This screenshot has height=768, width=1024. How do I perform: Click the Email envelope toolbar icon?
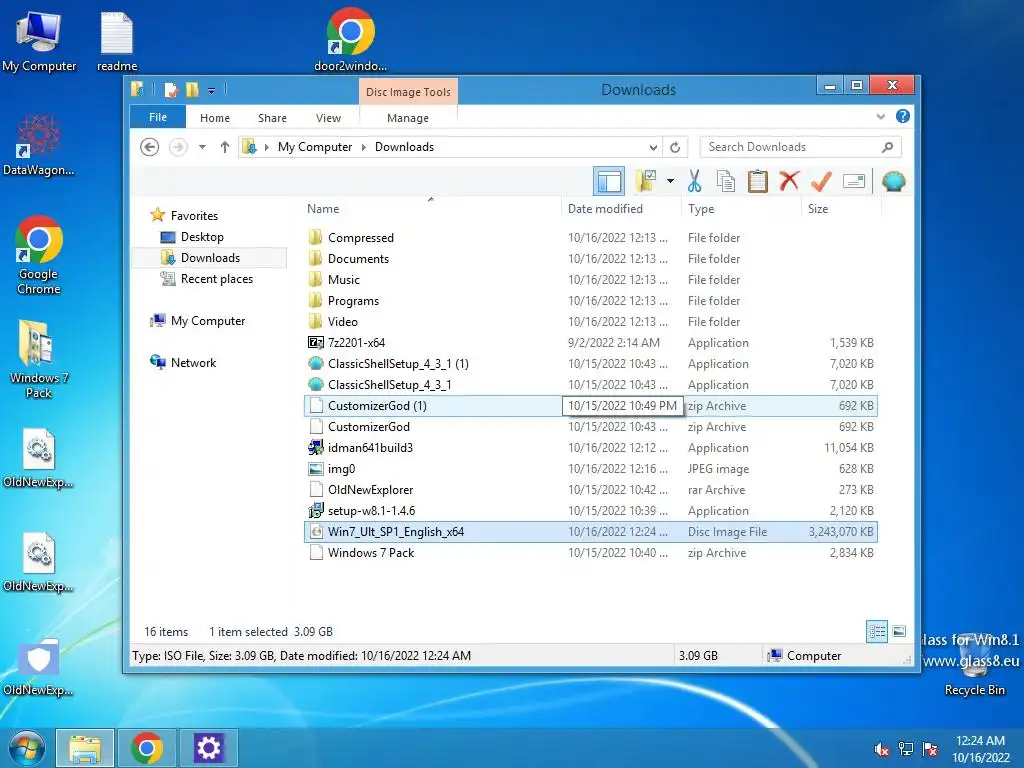tap(854, 181)
